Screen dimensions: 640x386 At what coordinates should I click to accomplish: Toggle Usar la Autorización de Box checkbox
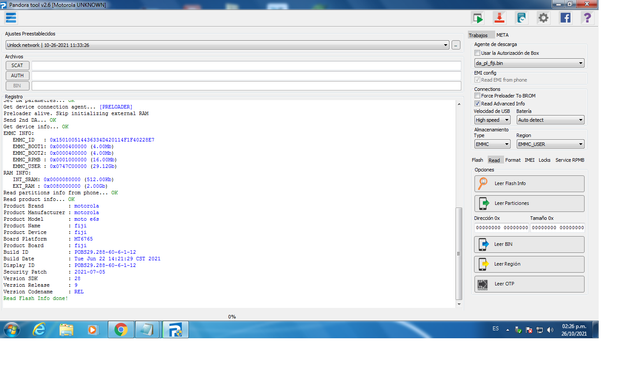coord(477,53)
